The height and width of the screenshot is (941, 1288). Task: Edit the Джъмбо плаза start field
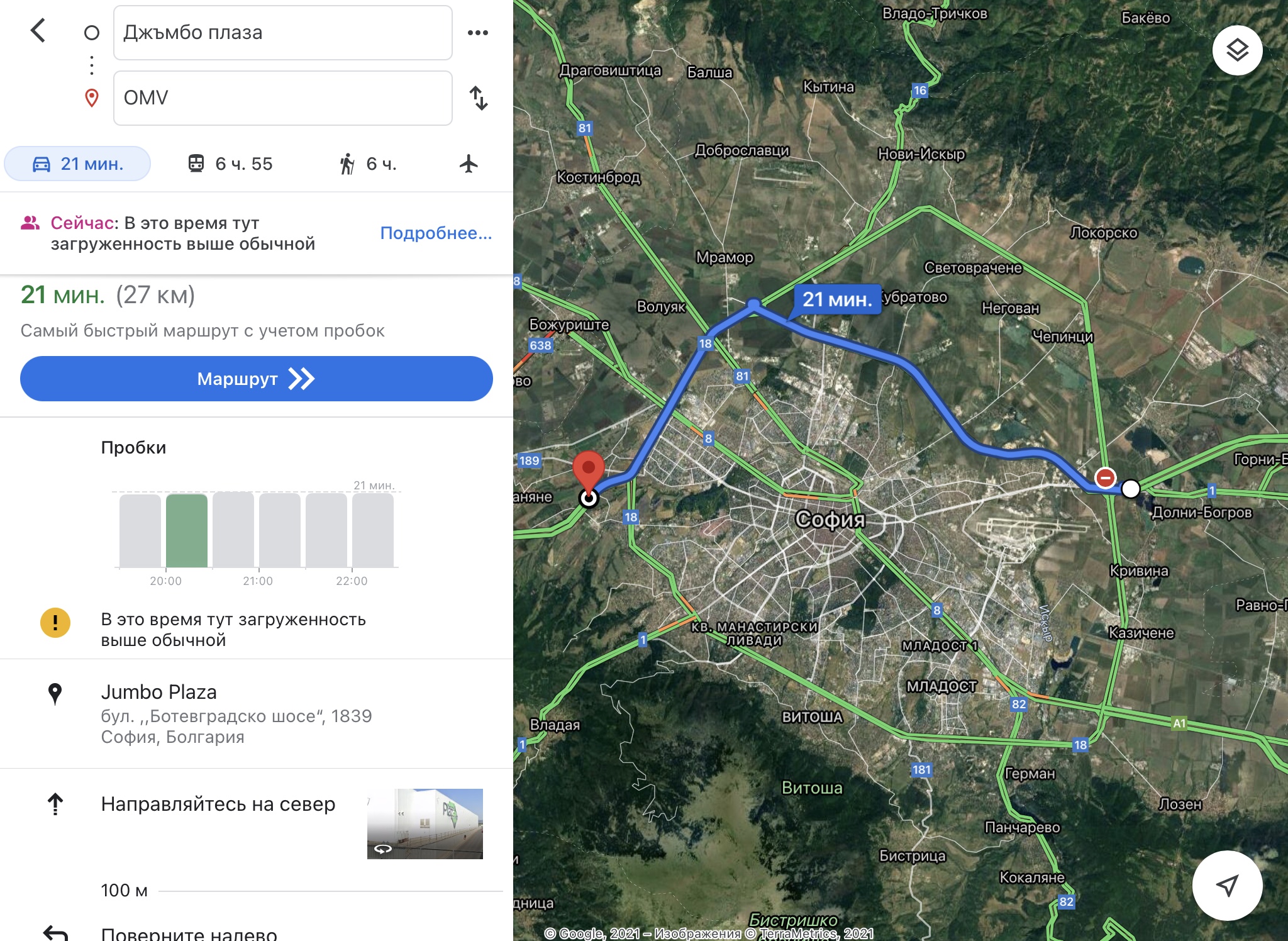pyautogui.click(x=282, y=33)
